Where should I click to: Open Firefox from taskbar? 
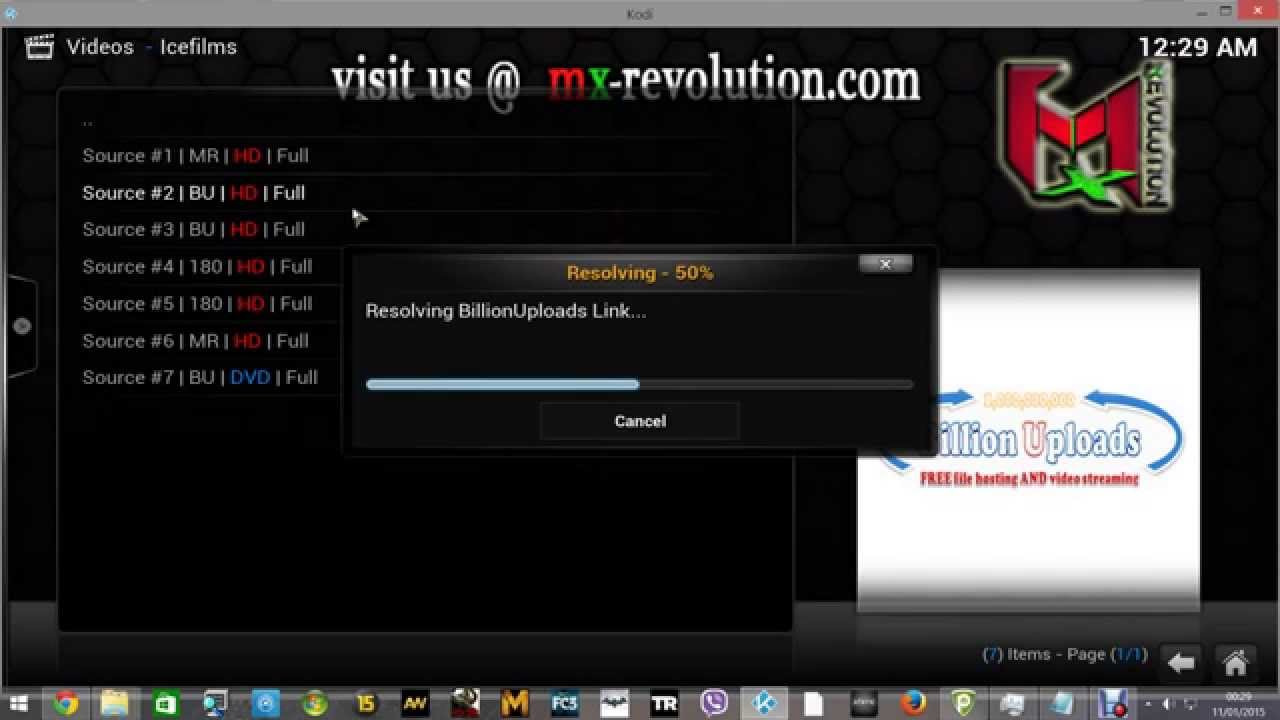tap(913, 703)
